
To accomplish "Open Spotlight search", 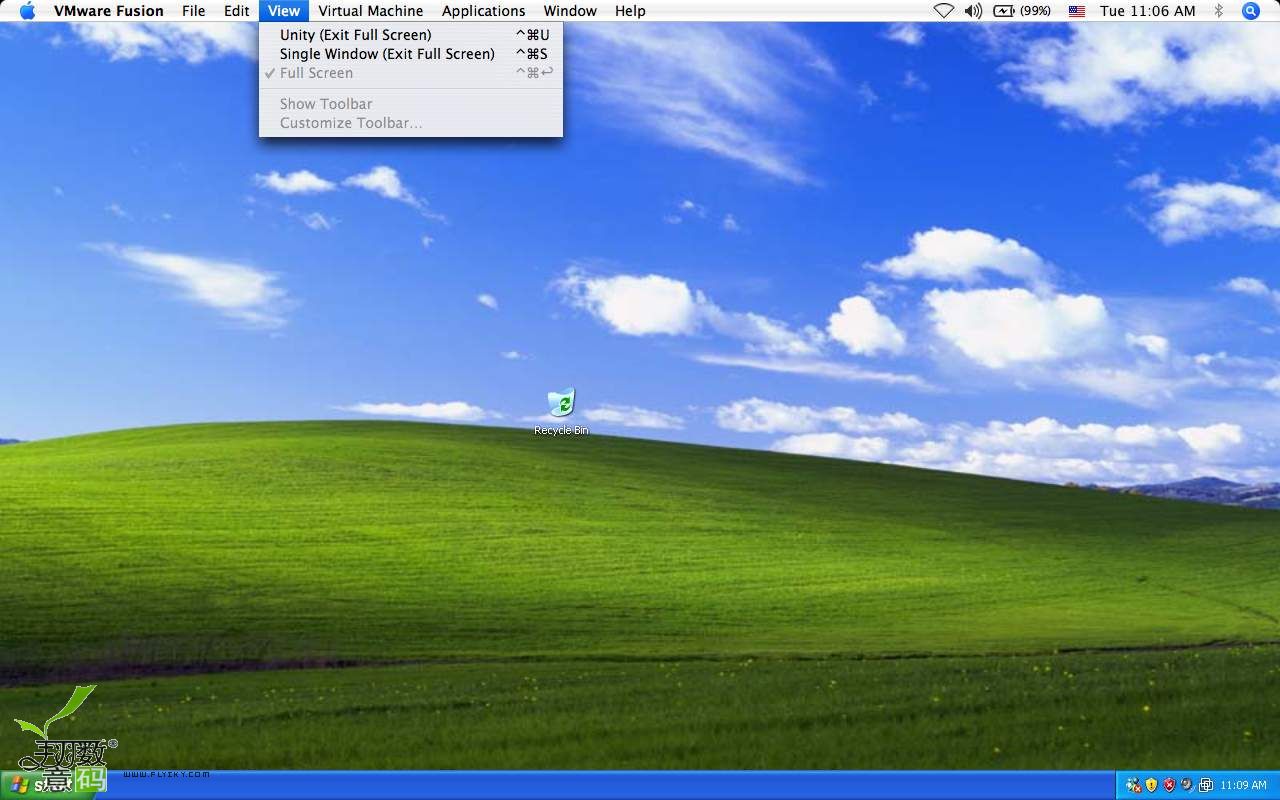I will tap(1250, 11).
